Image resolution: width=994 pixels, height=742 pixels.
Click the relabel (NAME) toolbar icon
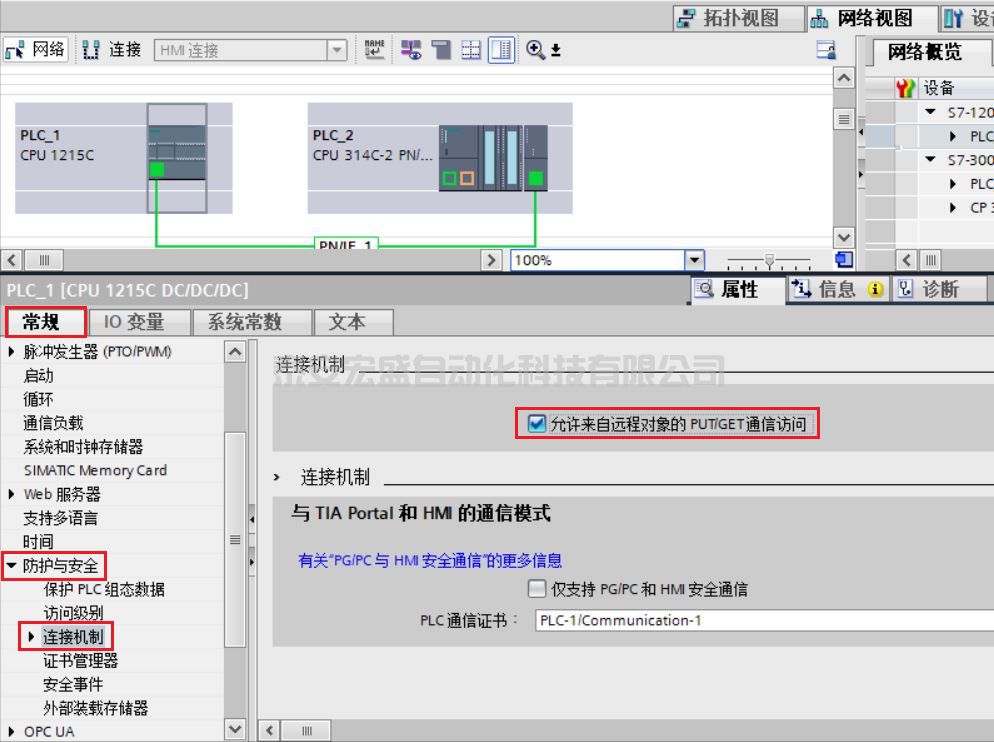(374, 50)
